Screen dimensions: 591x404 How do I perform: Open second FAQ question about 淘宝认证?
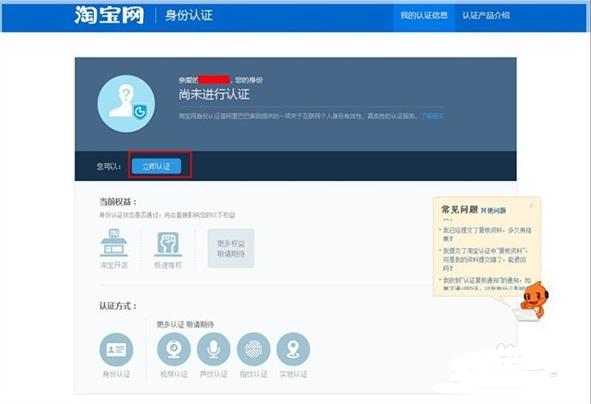coord(485,260)
